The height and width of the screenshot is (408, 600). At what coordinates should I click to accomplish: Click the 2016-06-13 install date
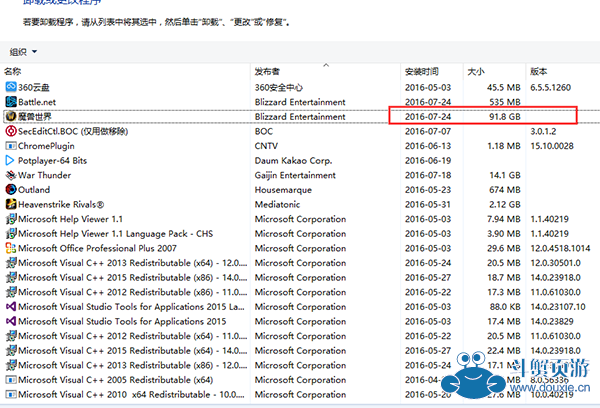(428, 146)
